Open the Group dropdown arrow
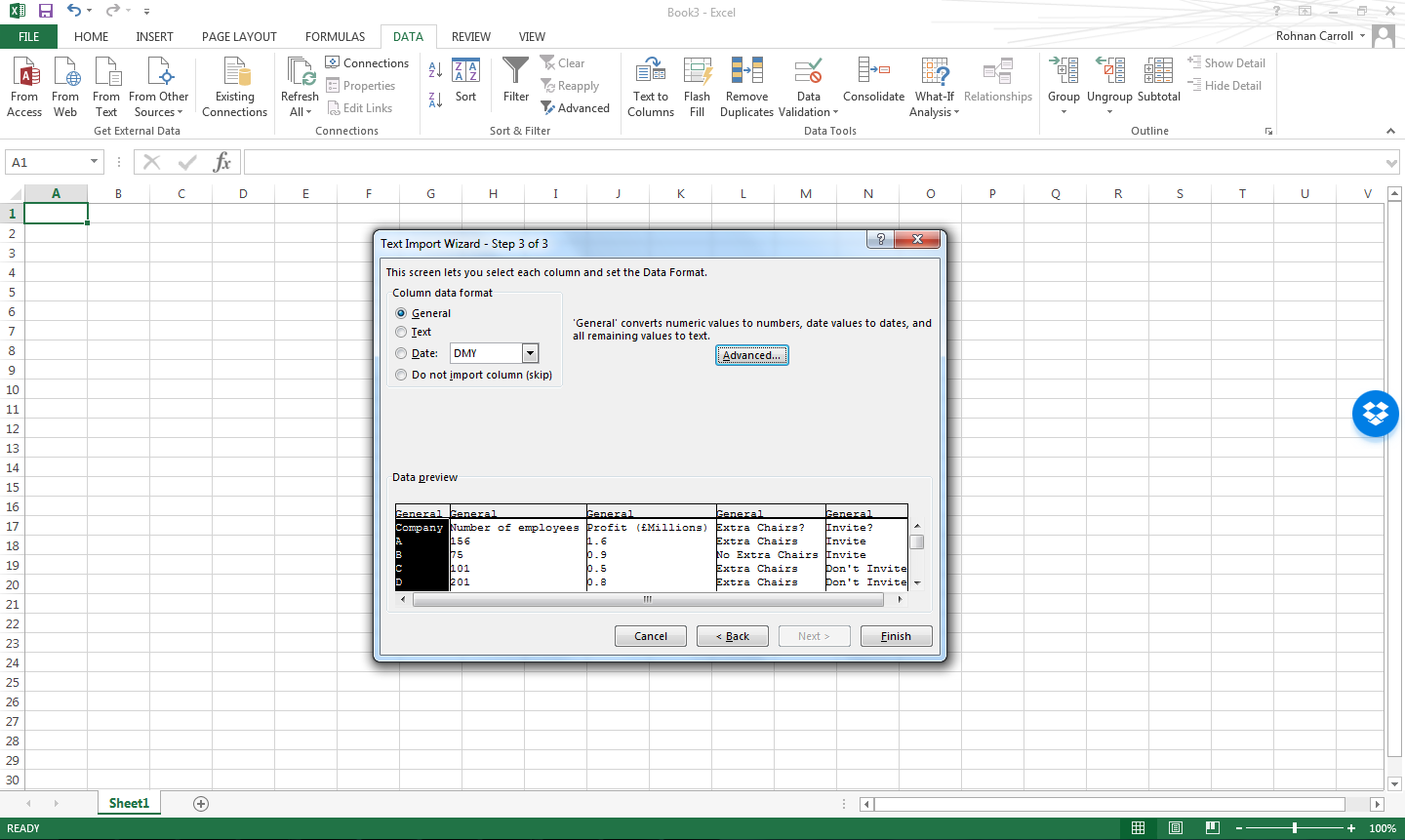Screen dimensions: 1405x840 (x=1064, y=111)
